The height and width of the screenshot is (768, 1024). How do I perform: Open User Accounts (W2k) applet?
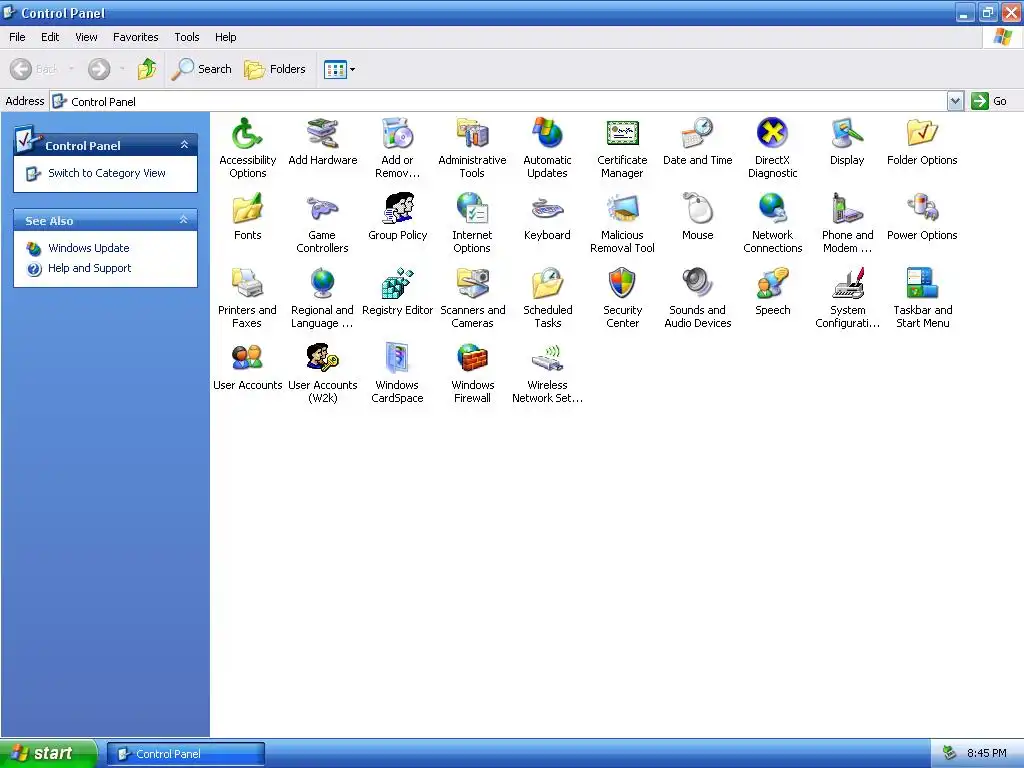323,374
